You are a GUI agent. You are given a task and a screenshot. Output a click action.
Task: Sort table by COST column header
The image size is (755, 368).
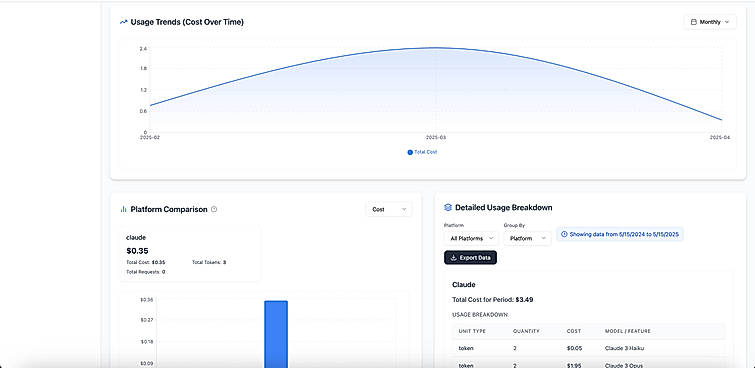574,331
